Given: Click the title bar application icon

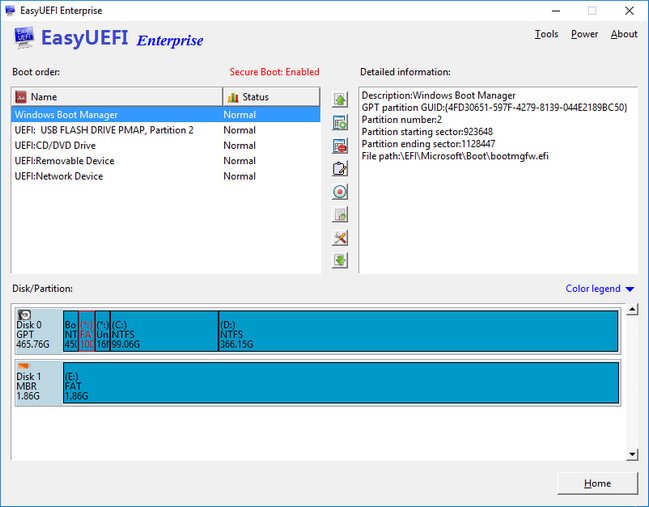Looking at the screenshot, I should pos(10,10).
